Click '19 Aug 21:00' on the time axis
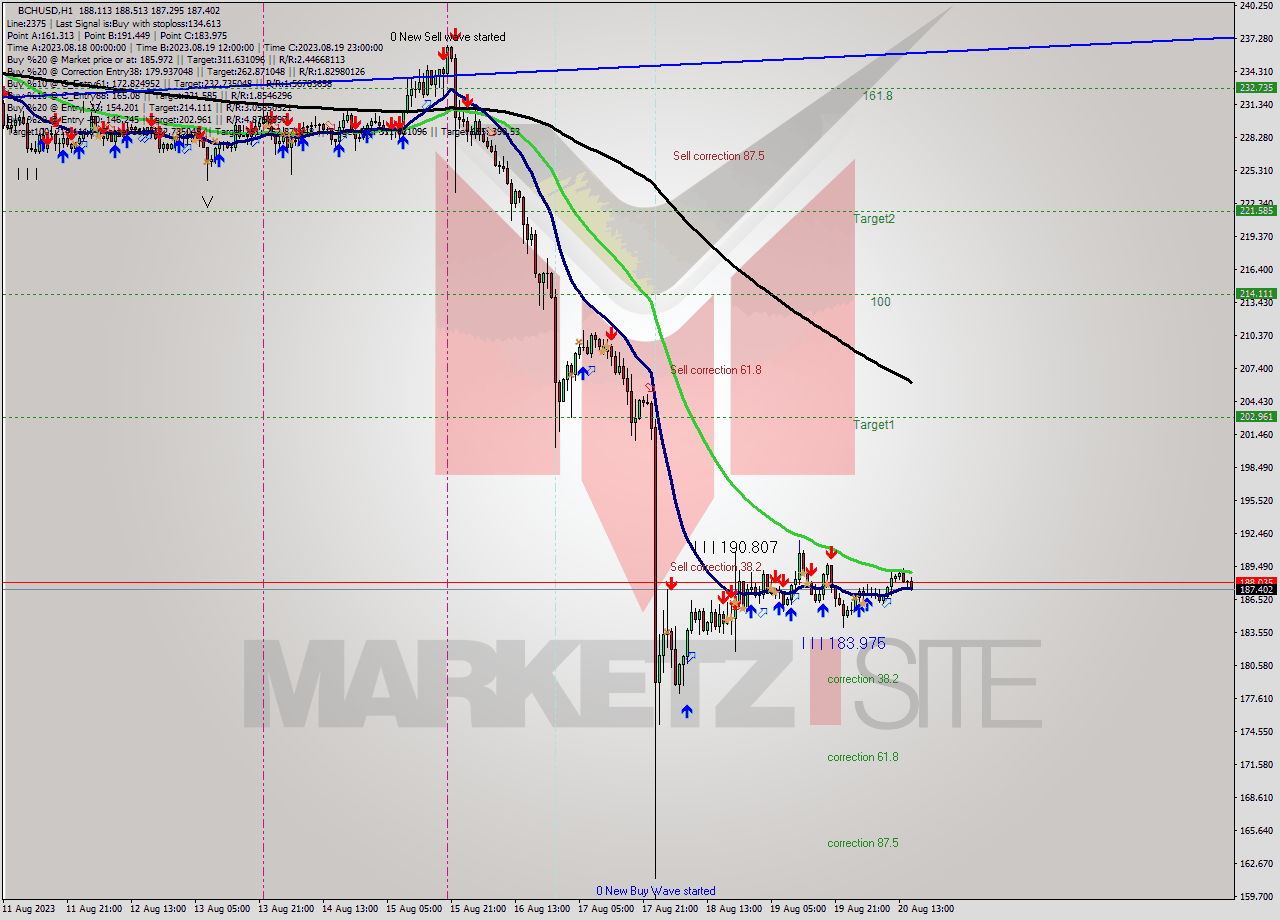Screen dimensions: 1280x920 pyautogui.click(x=861, y=909)
